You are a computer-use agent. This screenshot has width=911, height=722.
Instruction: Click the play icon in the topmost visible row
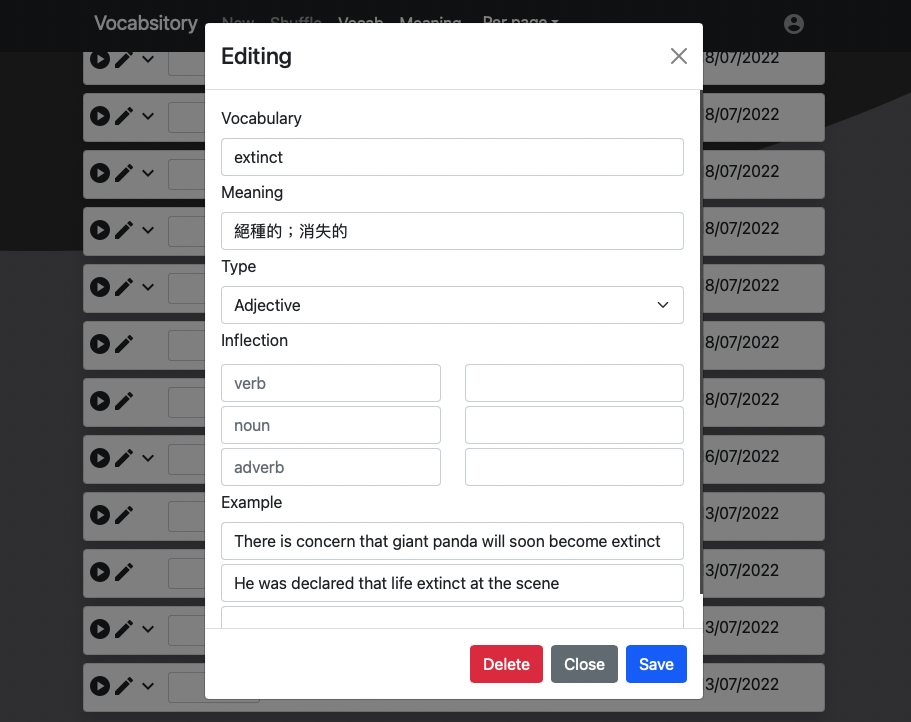[100, 59]
